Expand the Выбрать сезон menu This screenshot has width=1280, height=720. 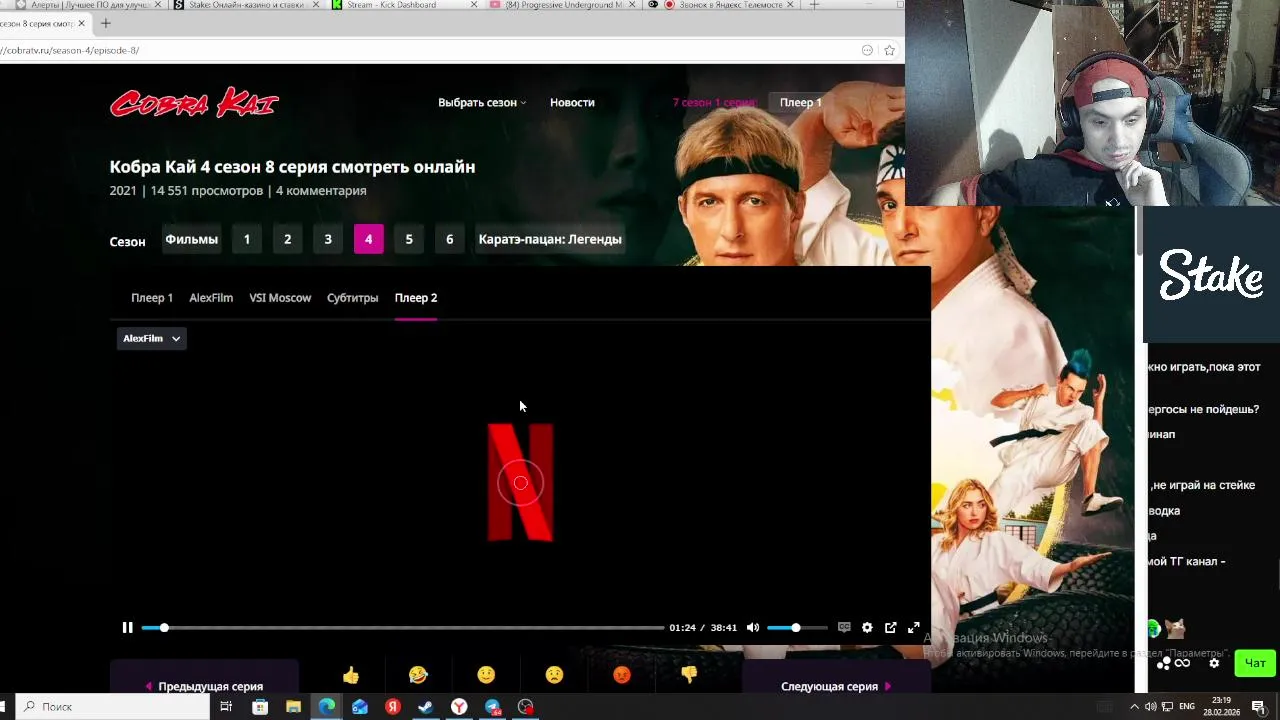(x=482, y=102)
